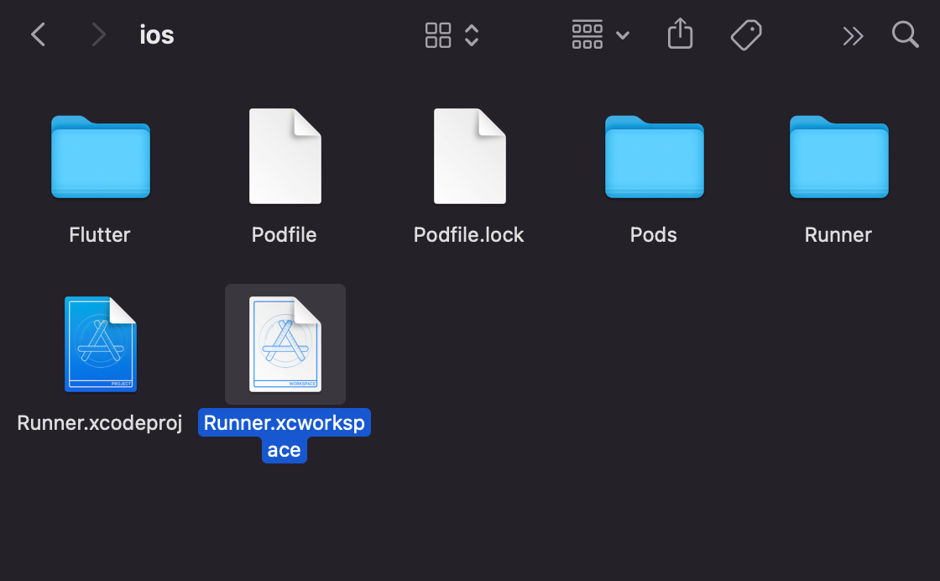940x581 pixels.
Task: Select the Pods folder icon
Action: (x=654, y=157)
